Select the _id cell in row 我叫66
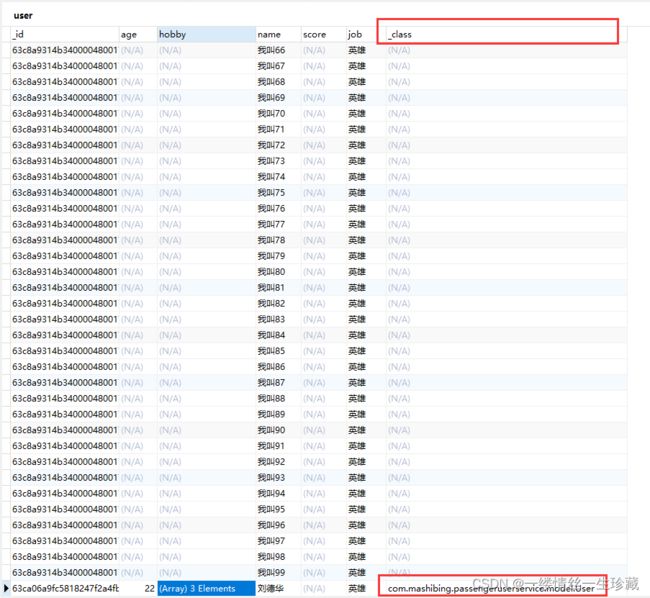Screen dimensions: 650x598 [x=65, y=50]
